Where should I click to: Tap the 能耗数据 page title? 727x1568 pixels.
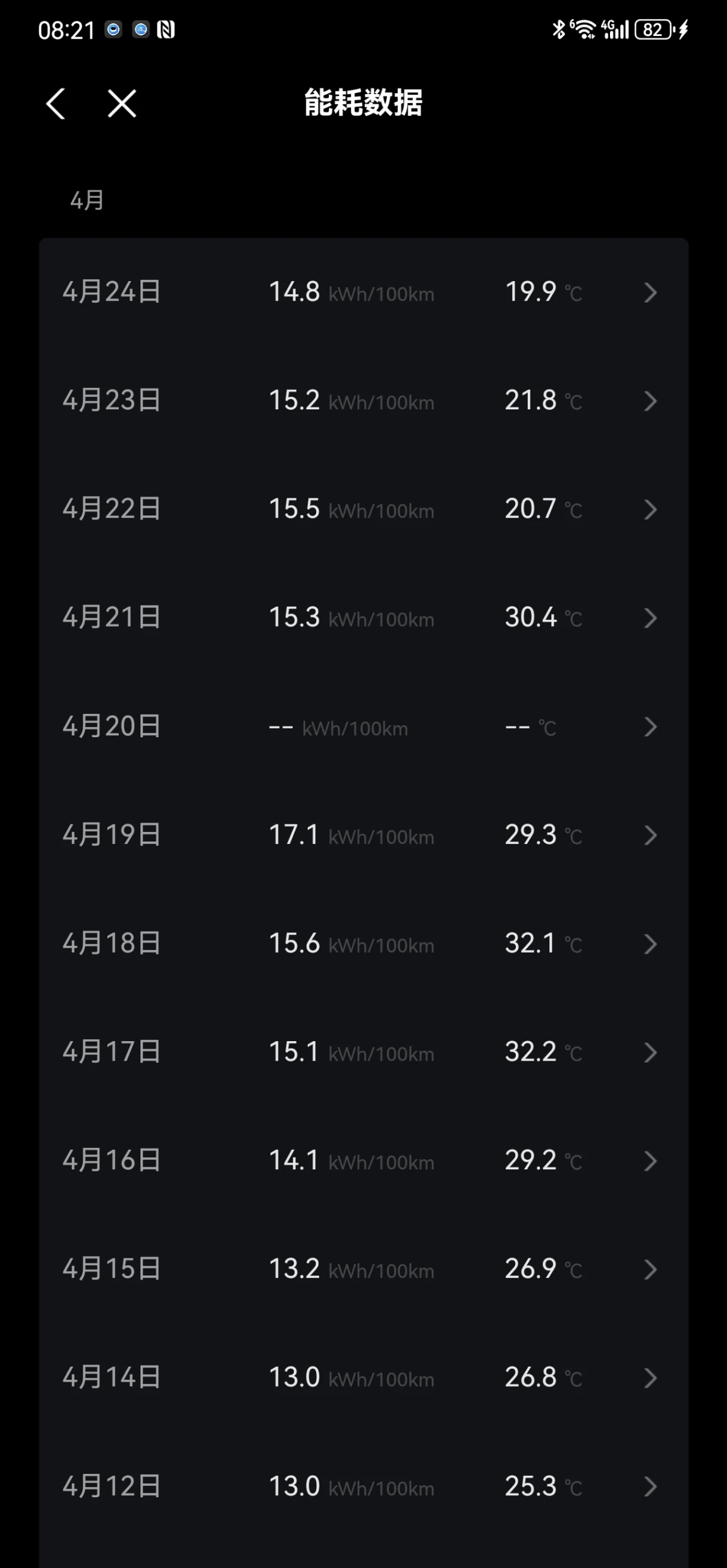[x=363, y=102]
